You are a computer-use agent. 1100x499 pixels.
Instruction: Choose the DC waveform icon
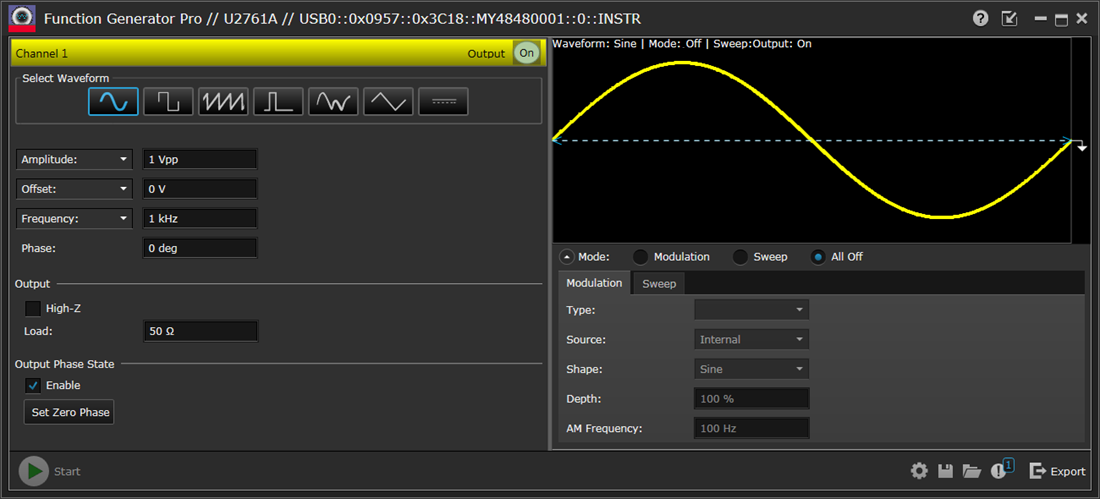click(443, 101)
